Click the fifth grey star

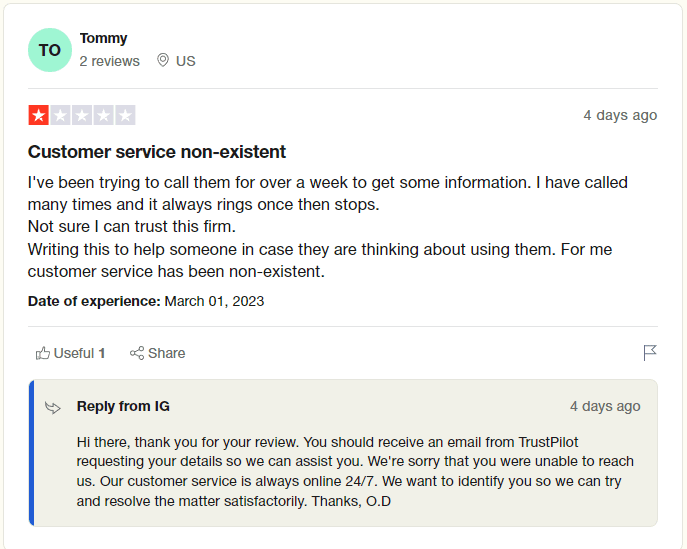tap(125, 115)
